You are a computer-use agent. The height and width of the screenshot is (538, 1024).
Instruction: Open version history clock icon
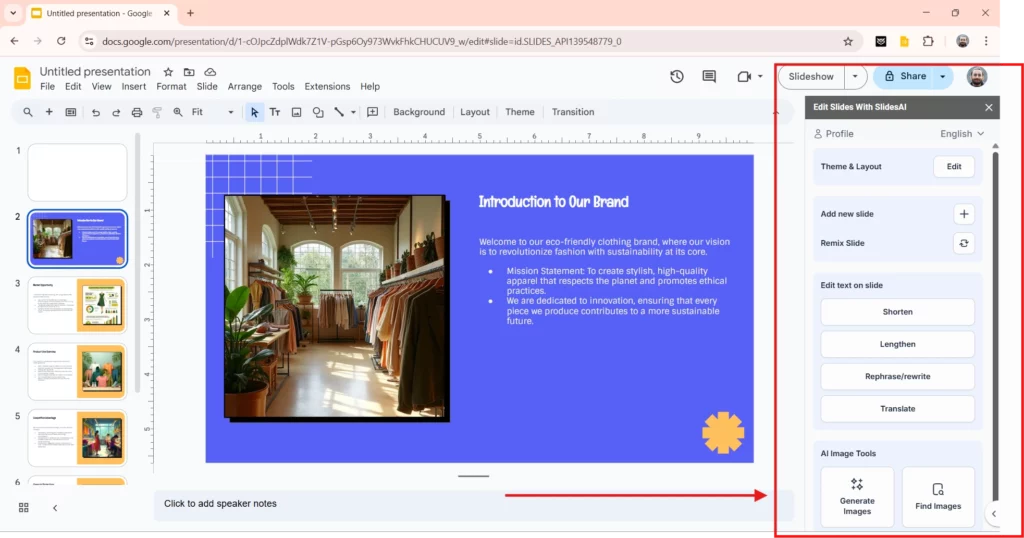(677, 77)
